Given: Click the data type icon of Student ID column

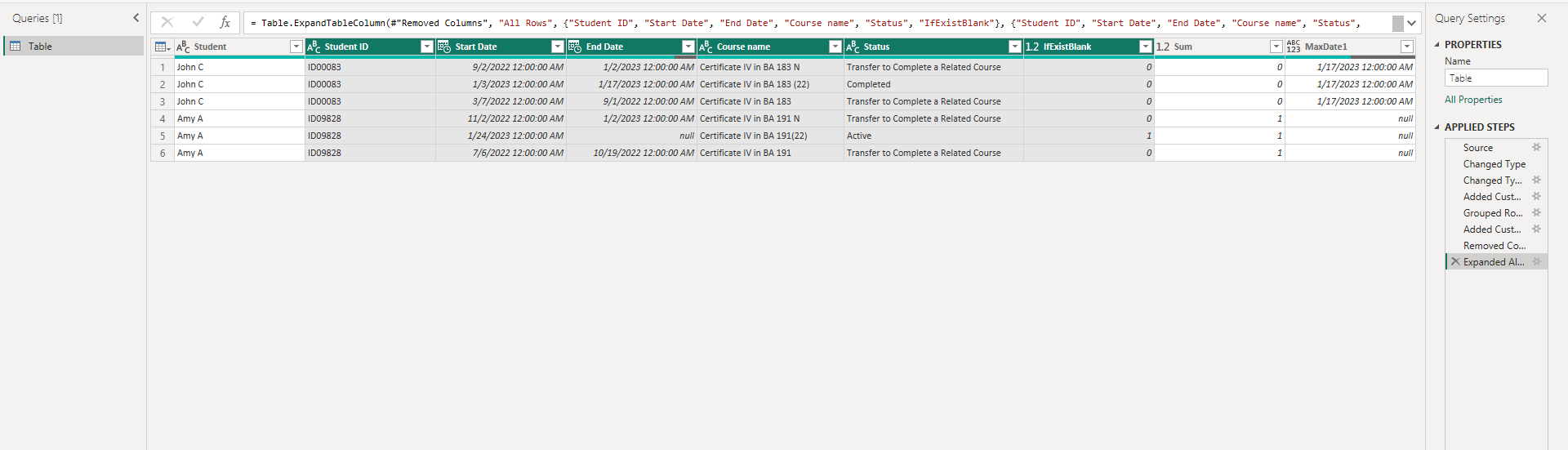Looking at the screenshot, I should click(314, 47).
